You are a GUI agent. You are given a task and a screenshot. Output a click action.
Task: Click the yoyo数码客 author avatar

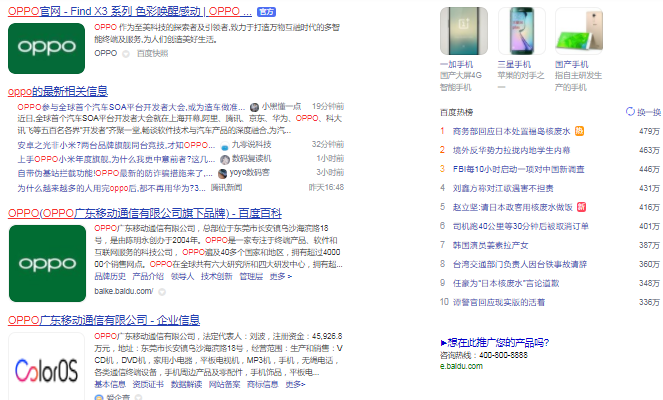pyautogui.click(x=222, y=173)
